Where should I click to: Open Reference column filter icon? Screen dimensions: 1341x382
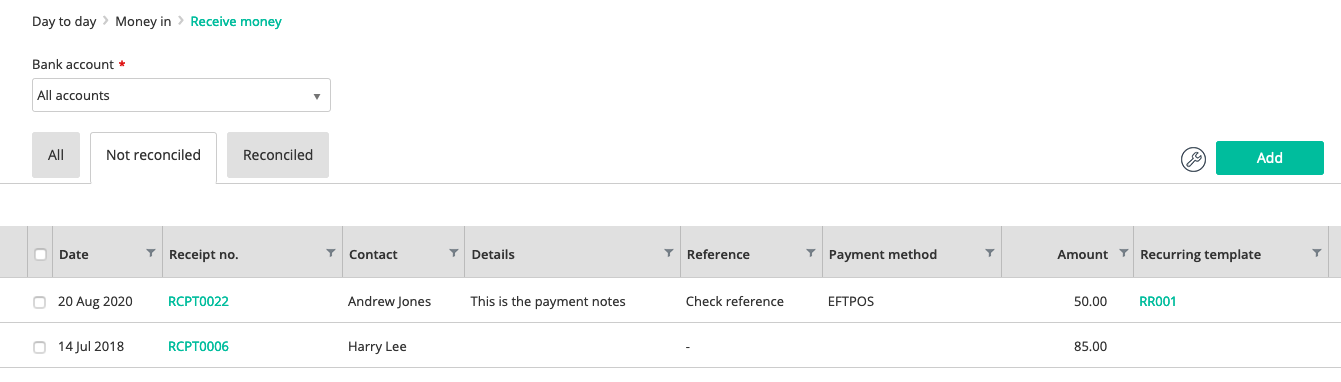pyautogui.click(x=811, y=254)
